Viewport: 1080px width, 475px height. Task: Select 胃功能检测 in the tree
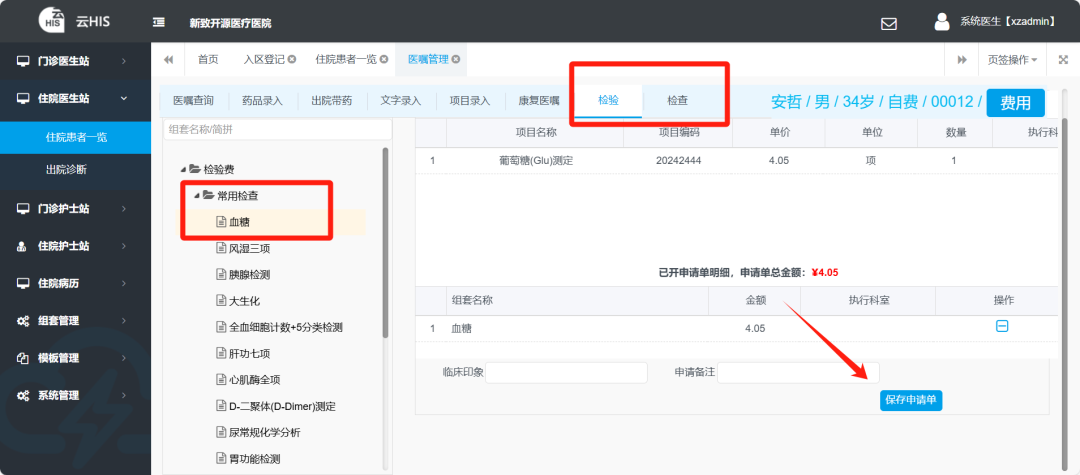pos(255,459)
